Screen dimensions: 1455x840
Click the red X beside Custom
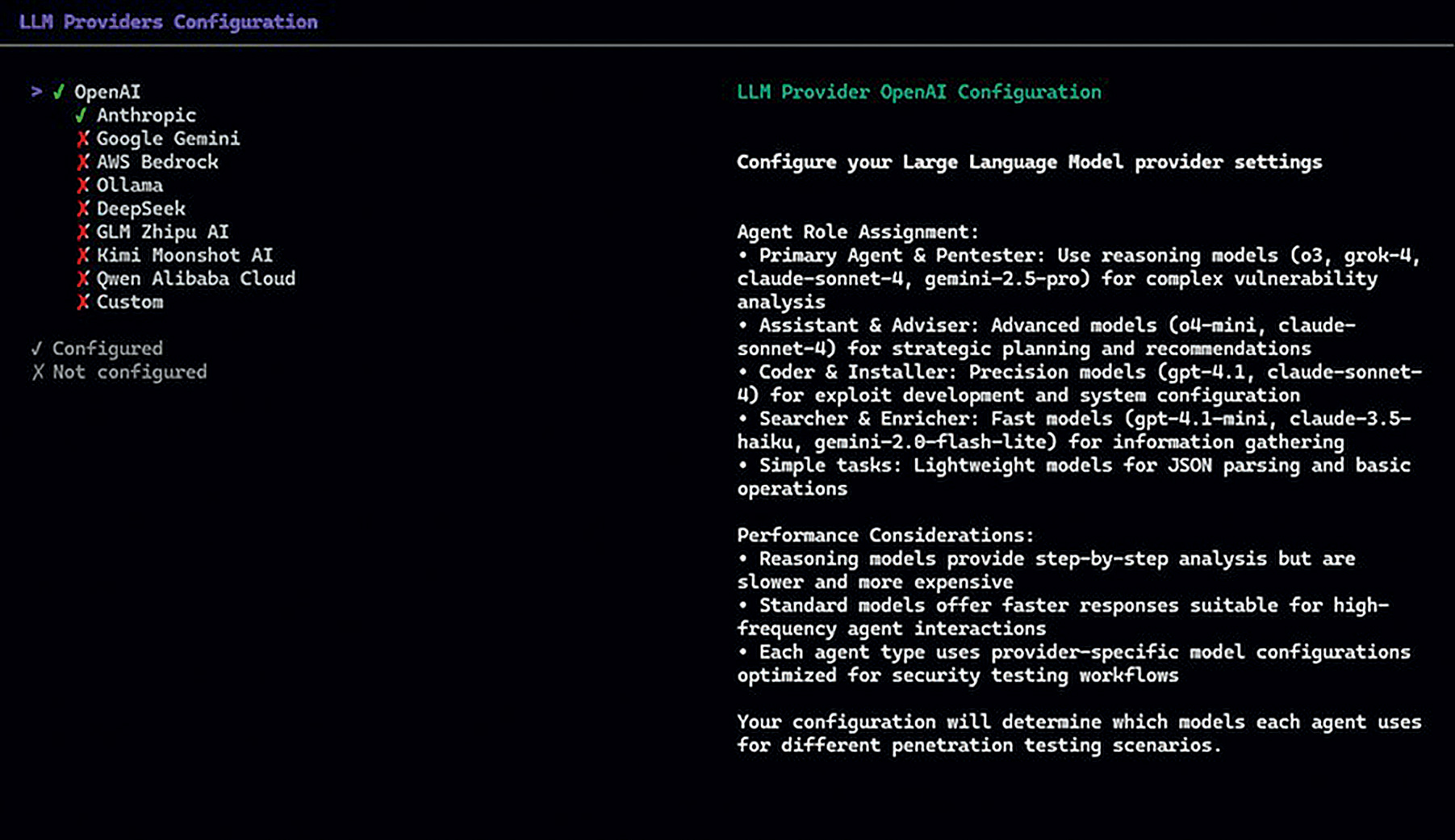tap(82, 303)
